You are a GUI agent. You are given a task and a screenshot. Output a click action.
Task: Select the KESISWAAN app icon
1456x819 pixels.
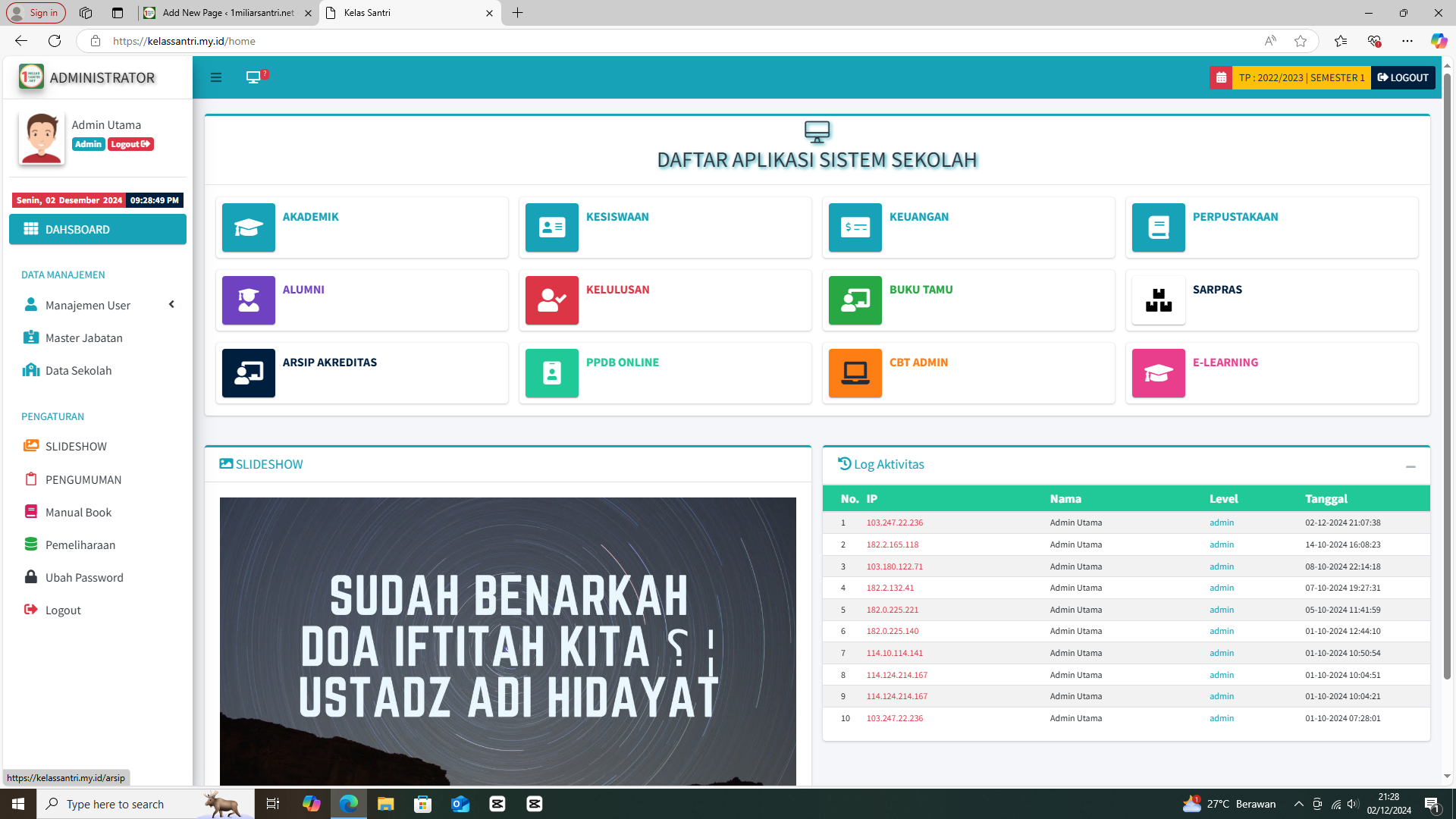pyautogui.click(x=551, y=227)
